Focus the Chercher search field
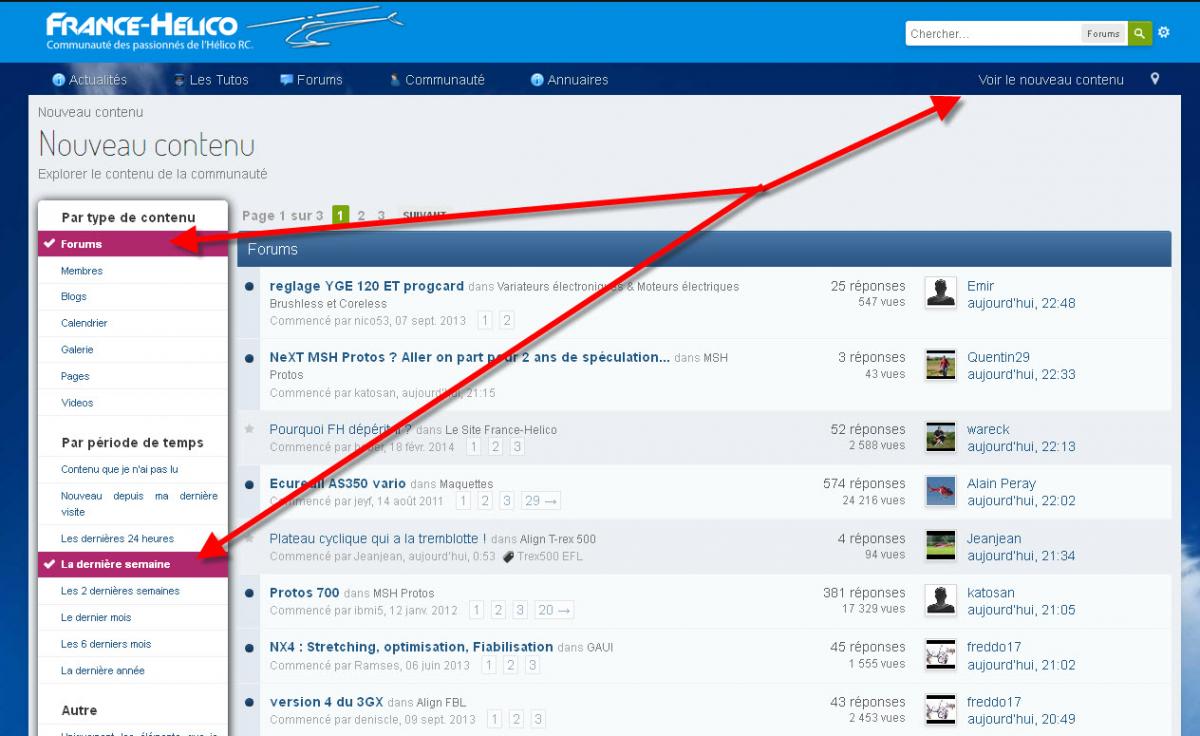This screenshot has height=736, width=1200. [x=993, y=33]
